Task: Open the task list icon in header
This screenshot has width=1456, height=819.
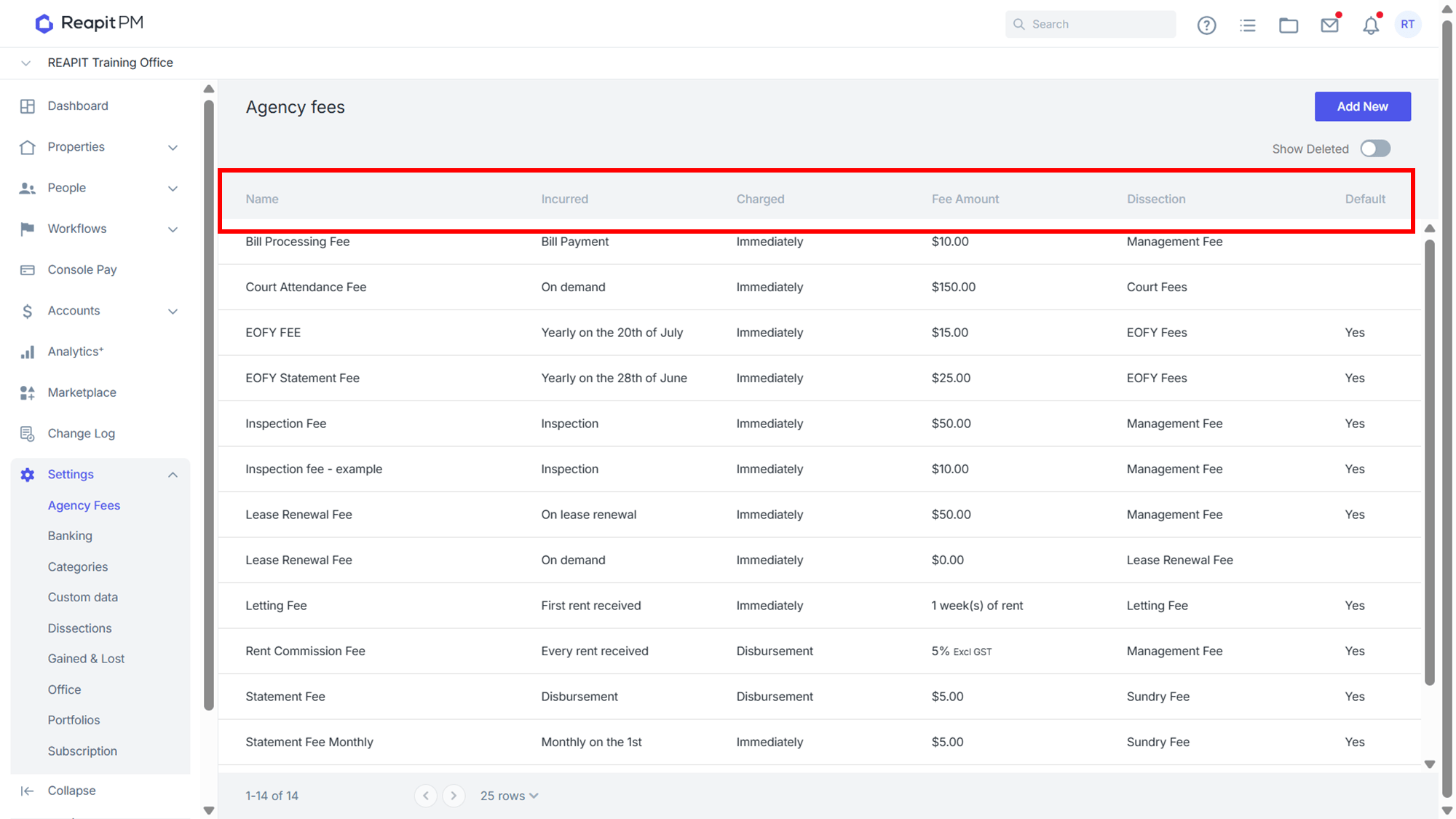Action: click(1248, 25)
